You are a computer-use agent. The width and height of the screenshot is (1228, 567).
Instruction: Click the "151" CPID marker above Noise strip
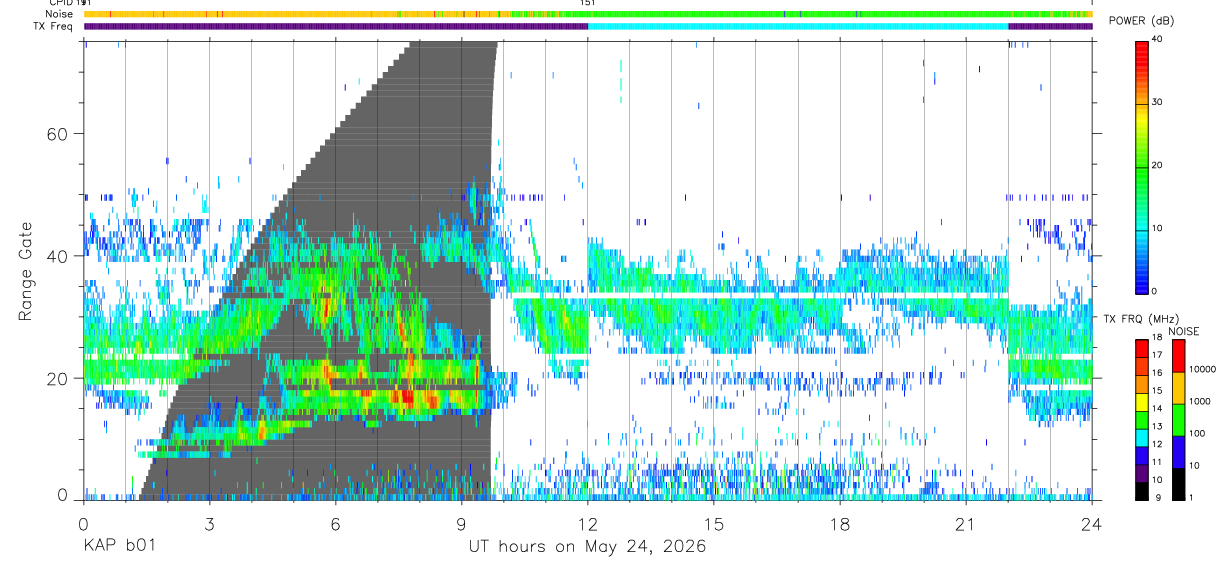coord(588,3)
